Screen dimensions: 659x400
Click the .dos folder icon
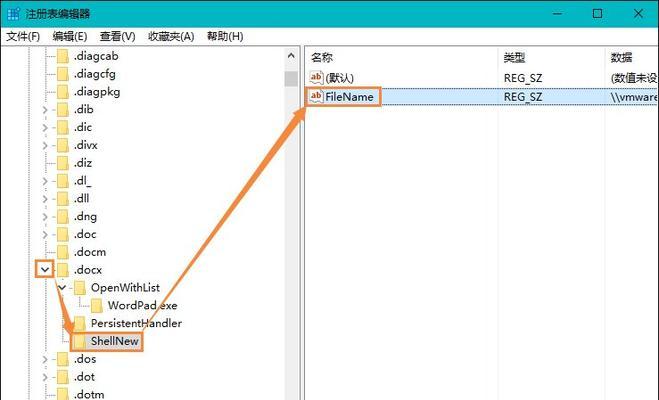(x=63, y=359)
